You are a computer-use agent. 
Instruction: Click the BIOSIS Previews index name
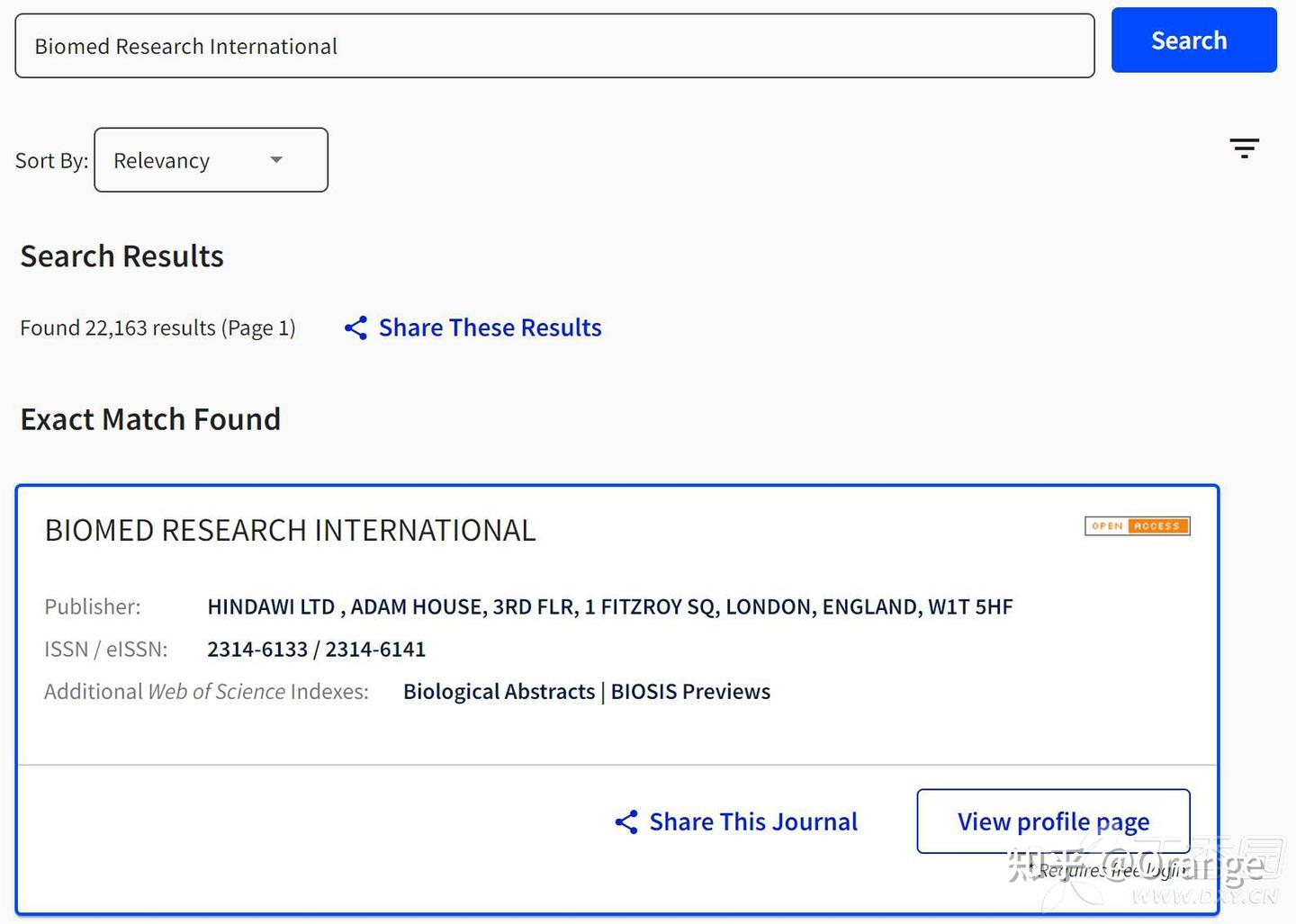690,692
